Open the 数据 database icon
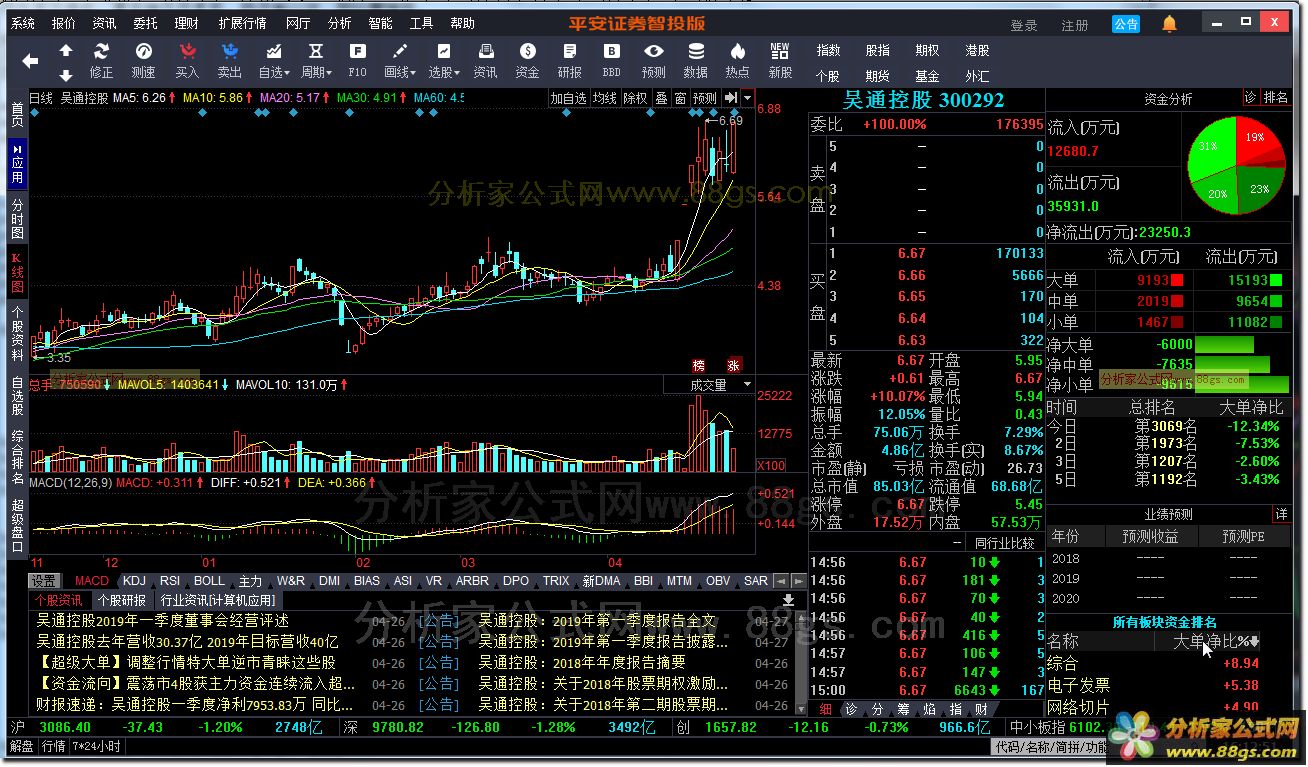 coord(695,60)
